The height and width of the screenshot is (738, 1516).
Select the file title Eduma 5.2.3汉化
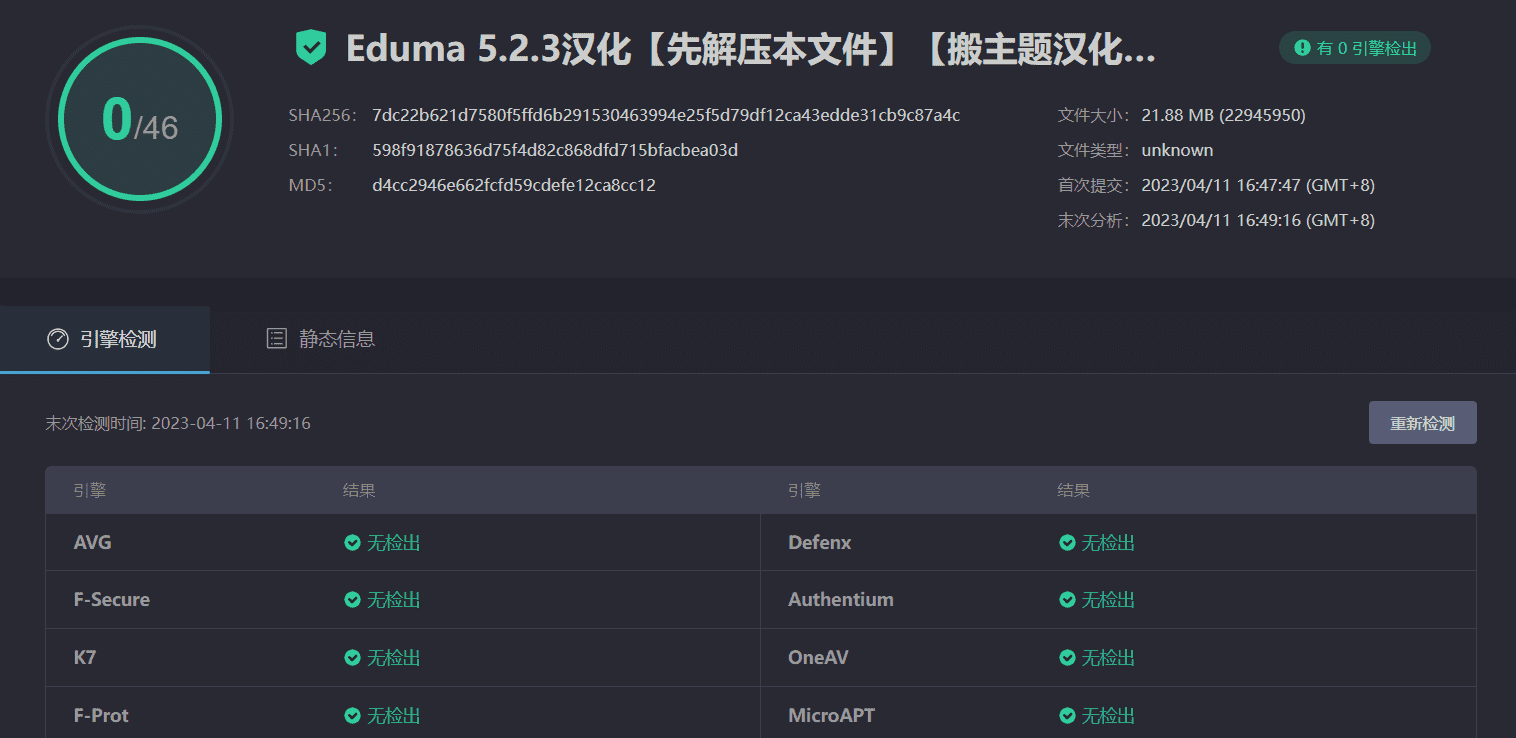click(751, 48)
